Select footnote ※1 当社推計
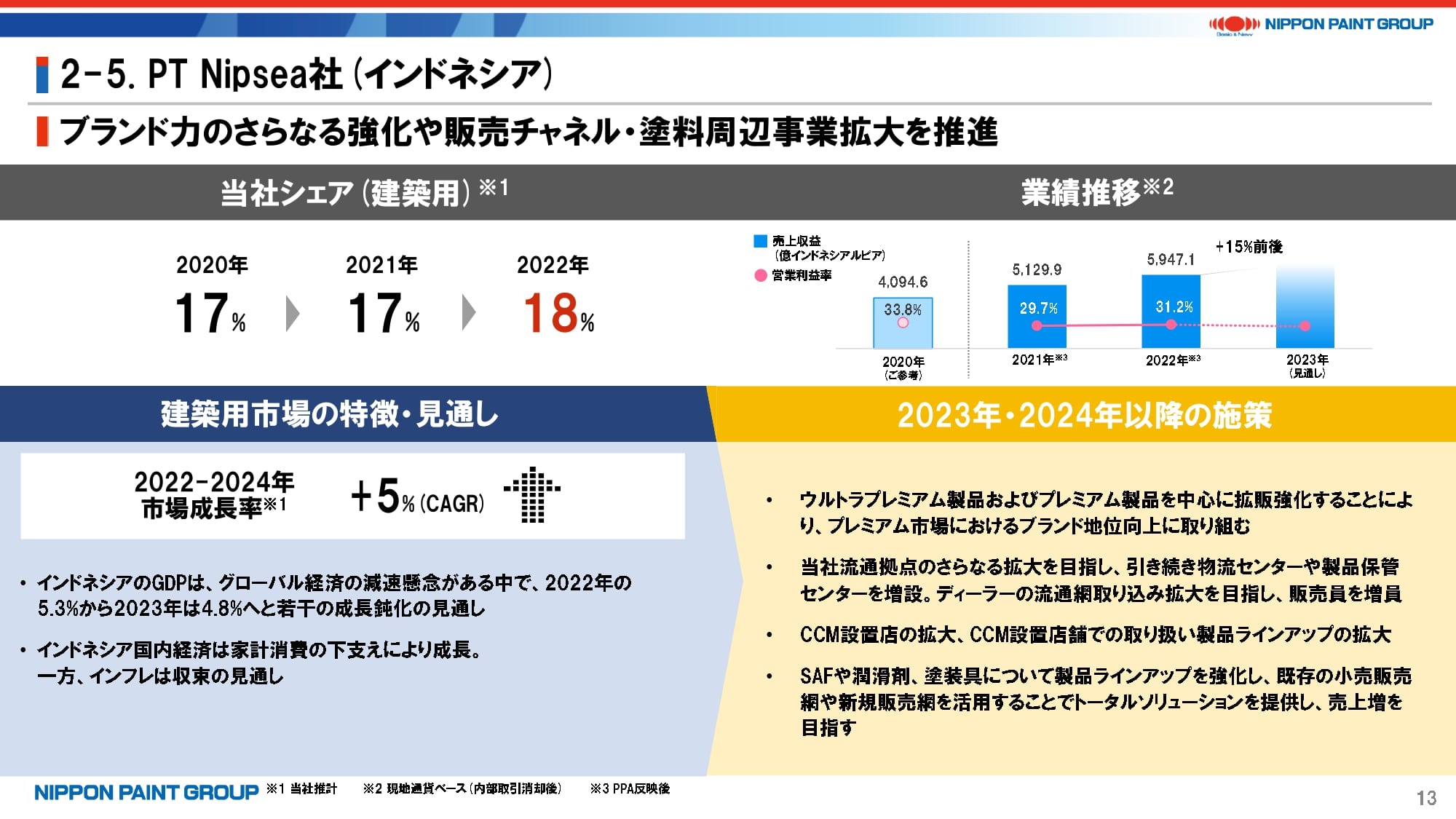The width and height of the screenshot is (1456, 819). click(301, 788)
